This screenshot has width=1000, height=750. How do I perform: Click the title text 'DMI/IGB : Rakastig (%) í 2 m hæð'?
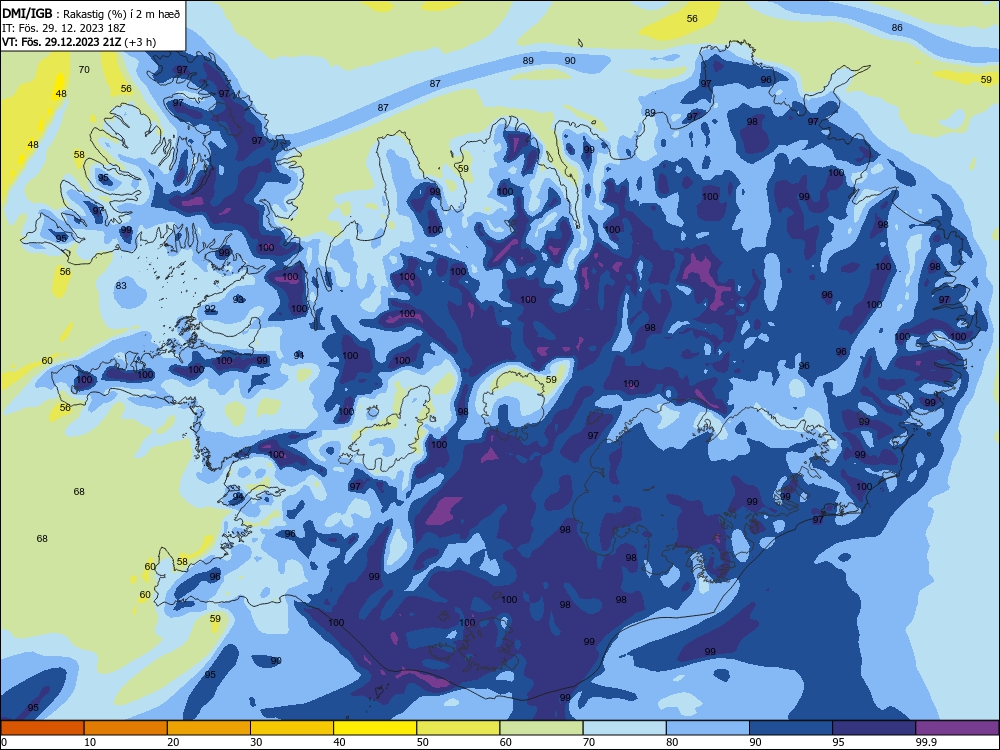coord(91,14)
